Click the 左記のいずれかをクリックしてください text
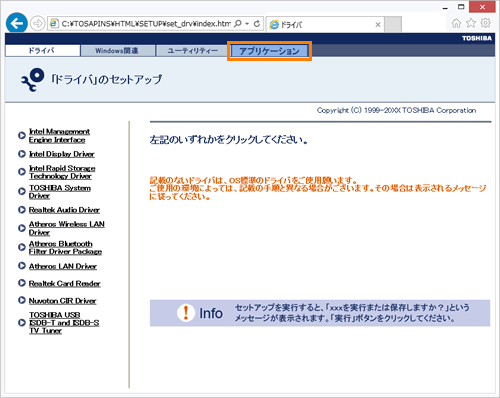This screenshot has width=500, height=398. click(228, 140)
